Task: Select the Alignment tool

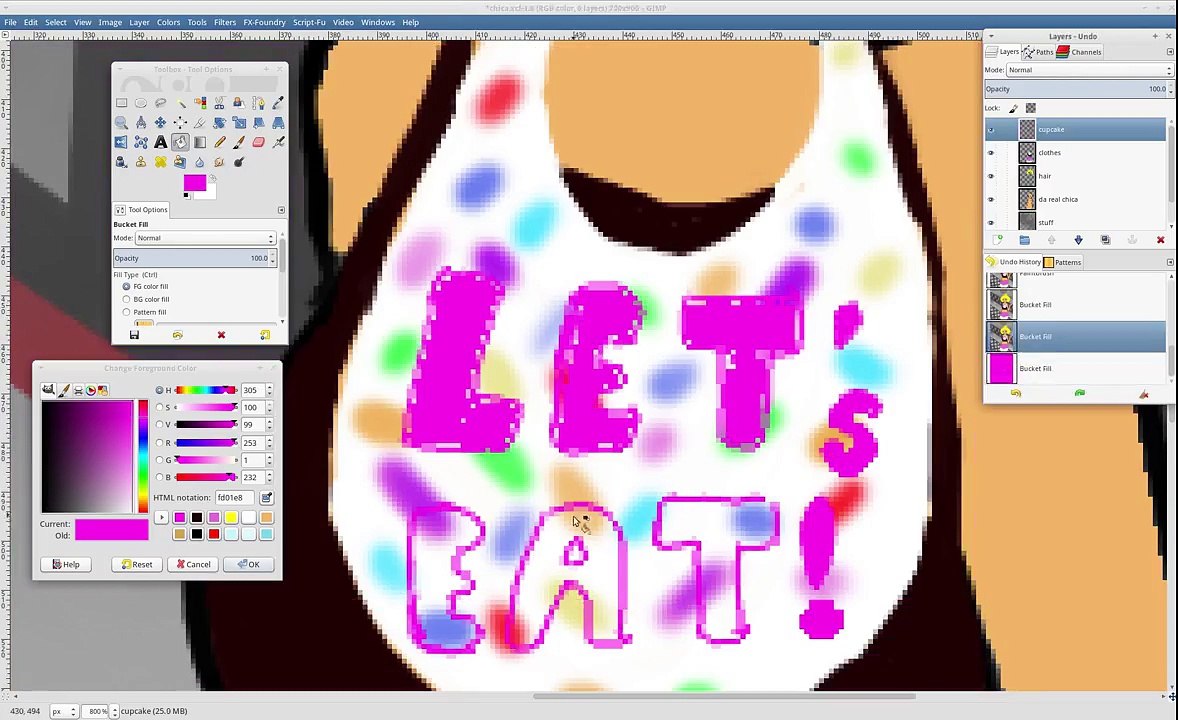Action: (x=180, y=123)
